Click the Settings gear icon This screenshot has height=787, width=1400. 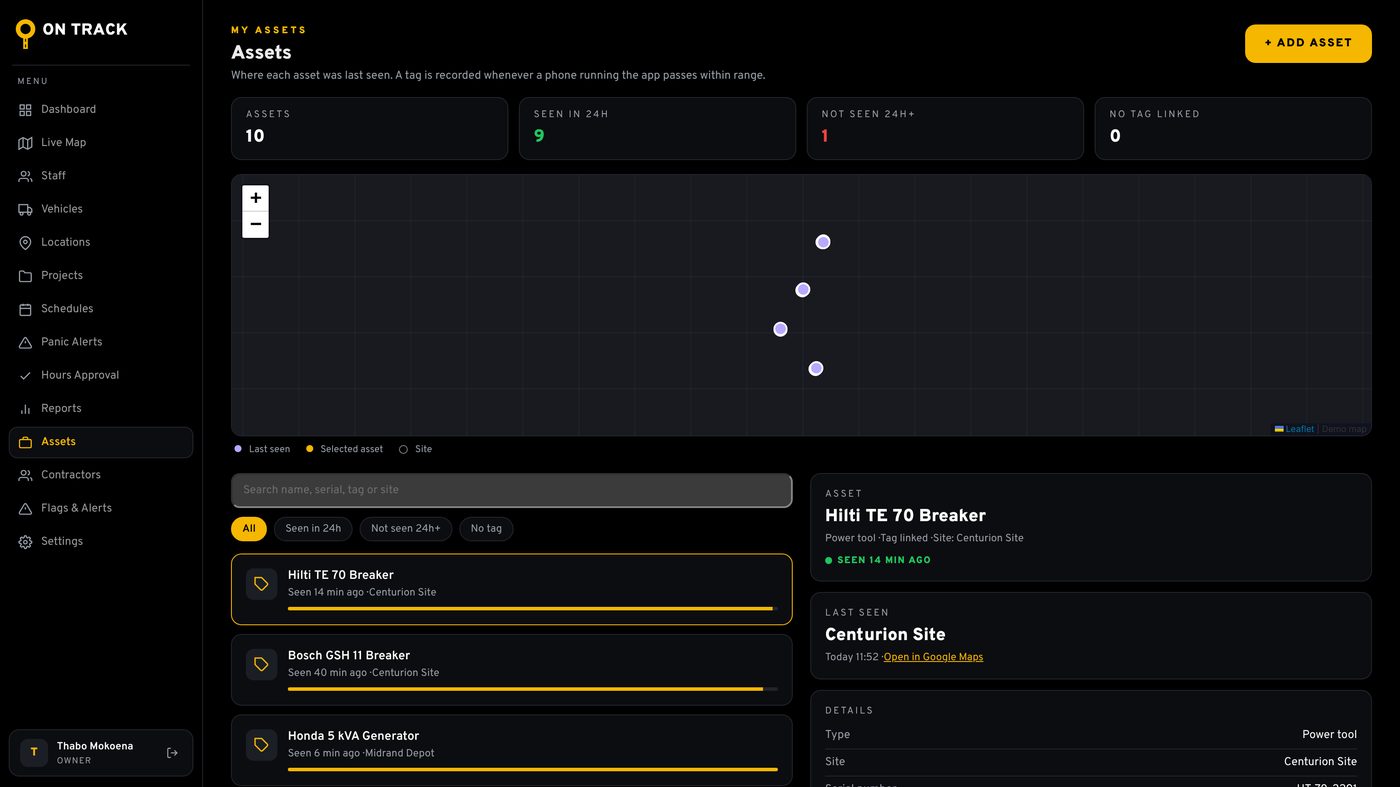(x=25, y=542)
